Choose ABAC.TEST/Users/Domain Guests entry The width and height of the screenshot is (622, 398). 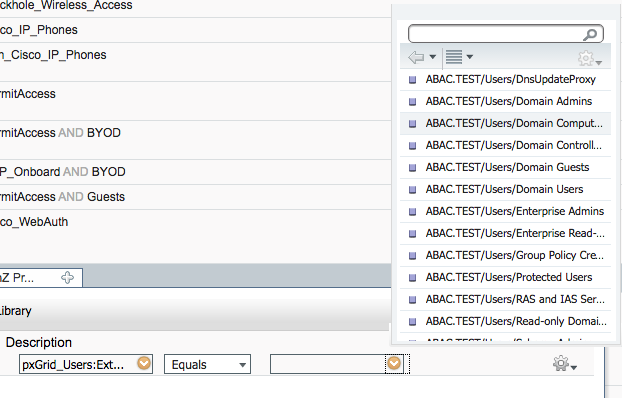click(505, 167)
